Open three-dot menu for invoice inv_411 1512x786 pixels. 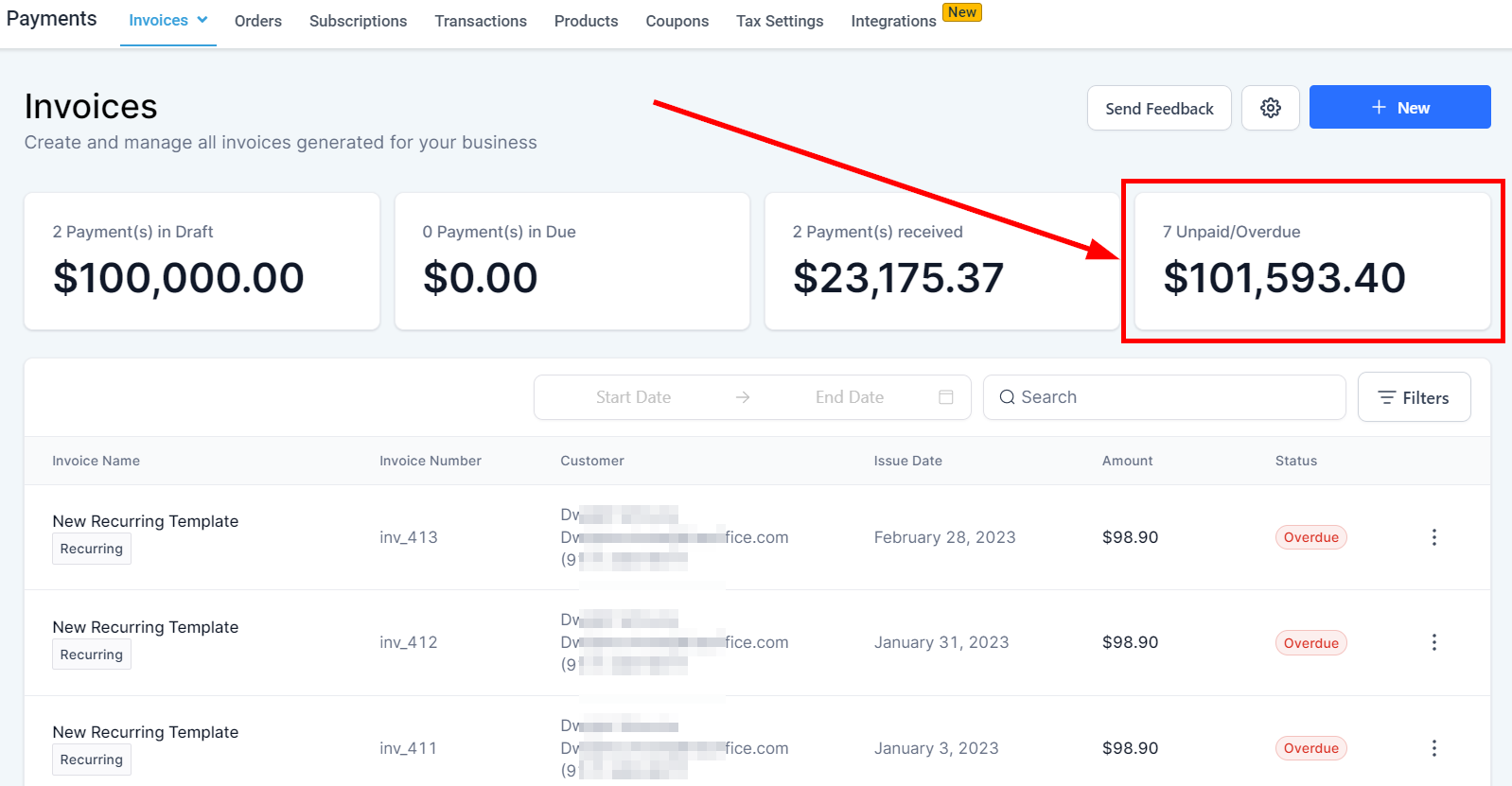[x=1433, y=748]
